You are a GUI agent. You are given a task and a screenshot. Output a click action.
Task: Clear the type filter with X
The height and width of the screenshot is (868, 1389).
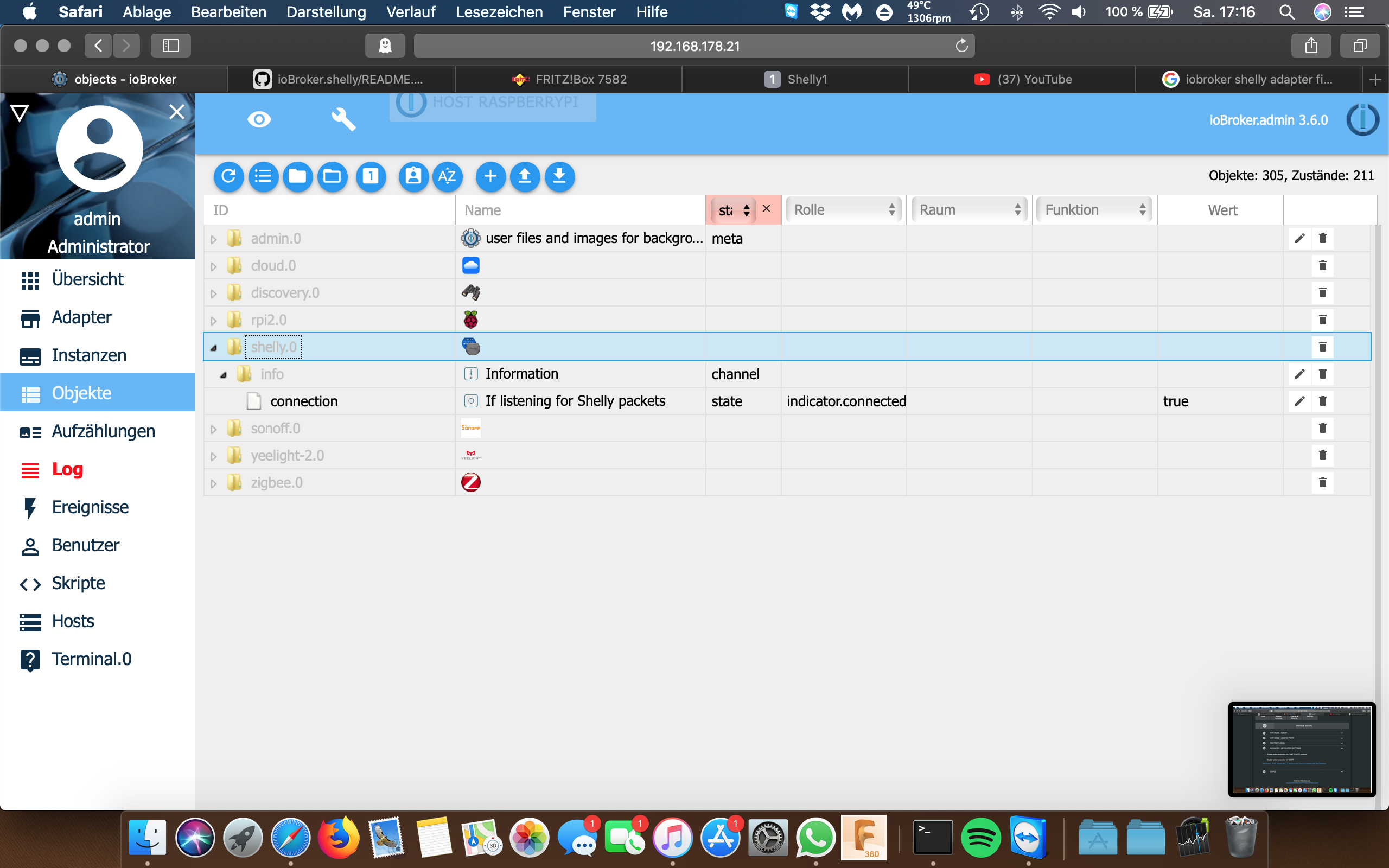point(766,209)
